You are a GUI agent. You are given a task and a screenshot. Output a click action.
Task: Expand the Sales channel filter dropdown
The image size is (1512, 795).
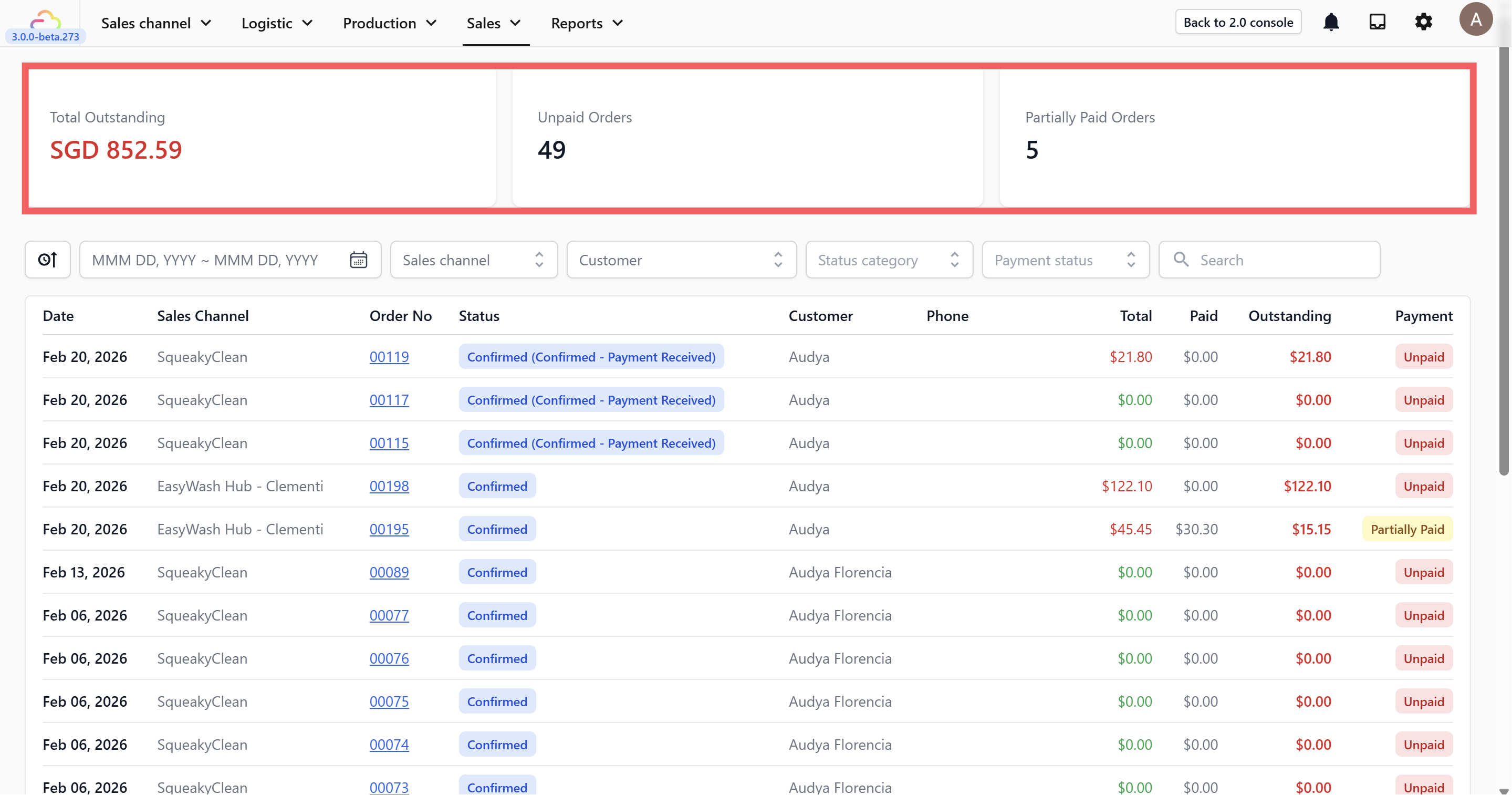coord(473,260)
